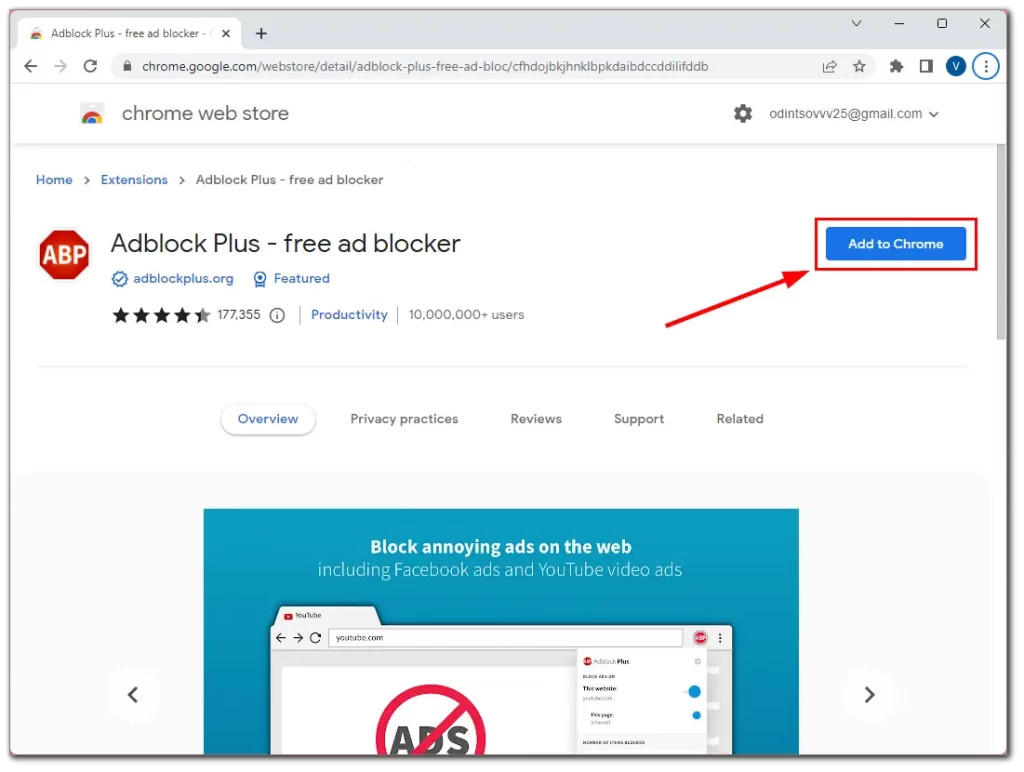1024x772 pixels.
Task: Click the page vertical scrollbar
Action: click(1001, 242)
